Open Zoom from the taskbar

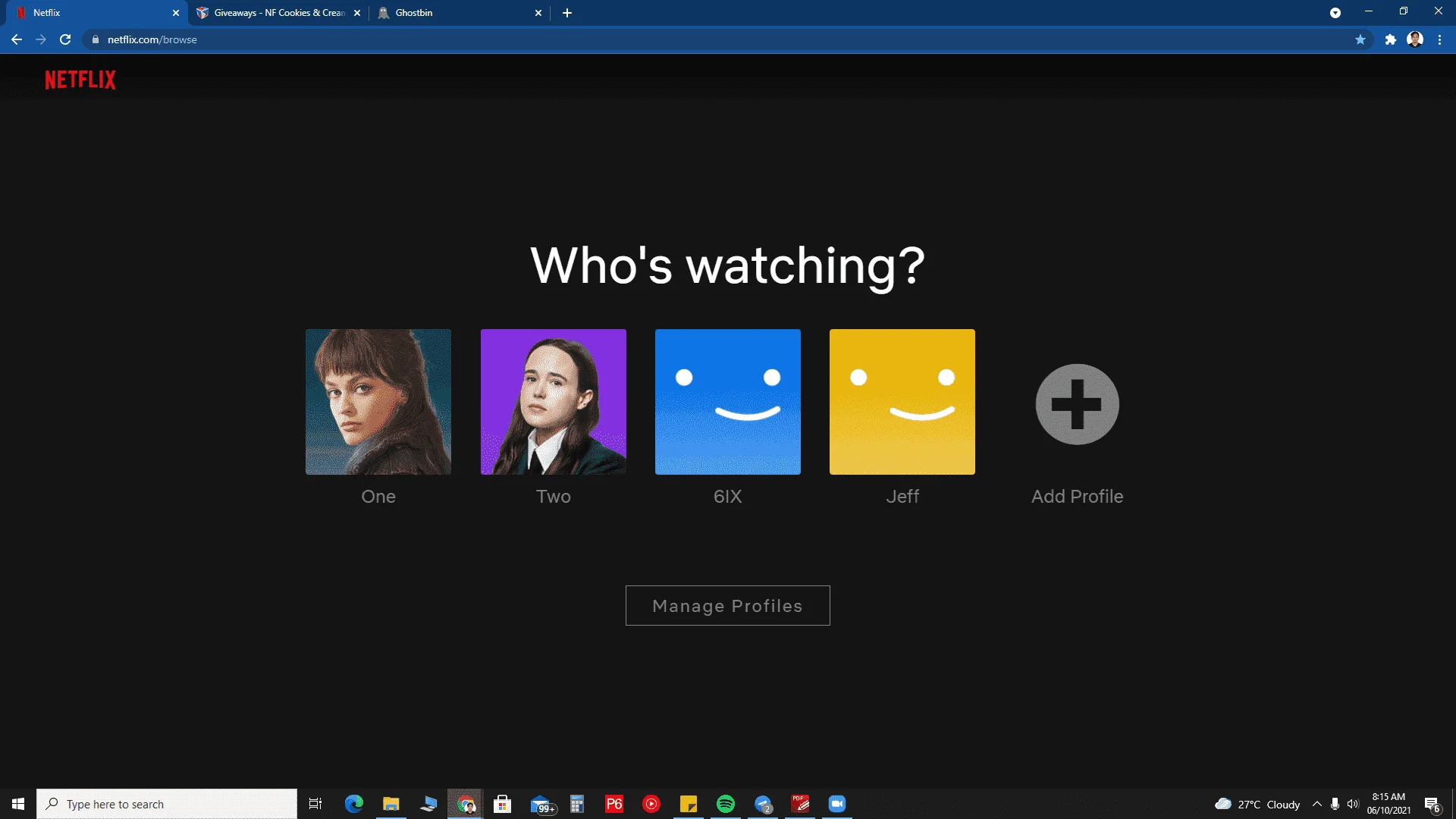click(x=837, y=804)
